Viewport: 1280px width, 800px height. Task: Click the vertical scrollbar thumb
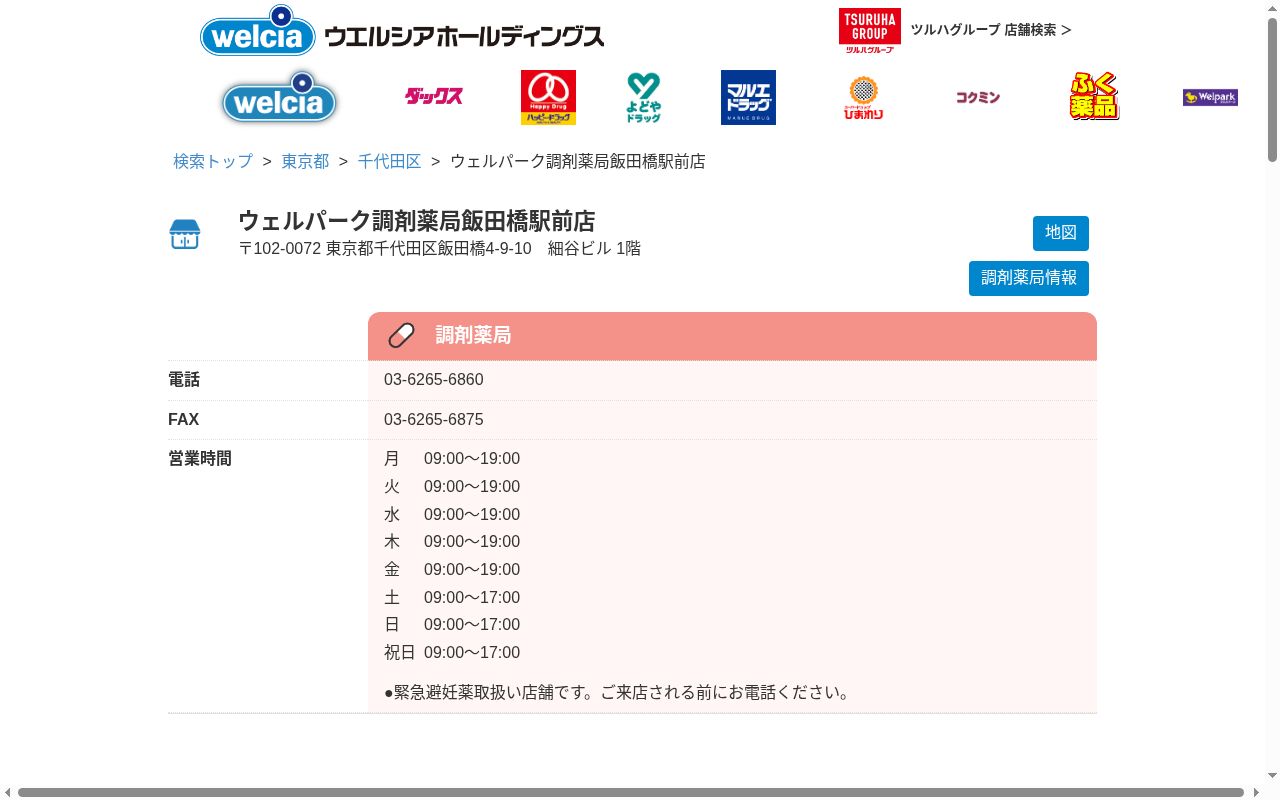click(x=1272, y=88)
